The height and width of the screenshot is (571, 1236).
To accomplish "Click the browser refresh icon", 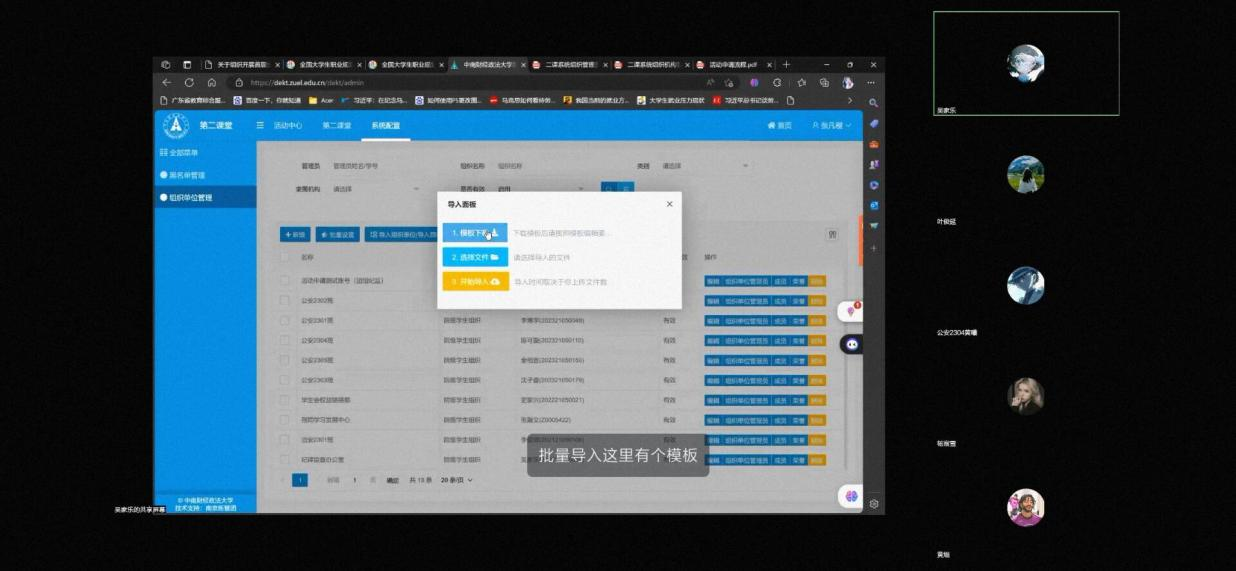I will pos(189,83).
